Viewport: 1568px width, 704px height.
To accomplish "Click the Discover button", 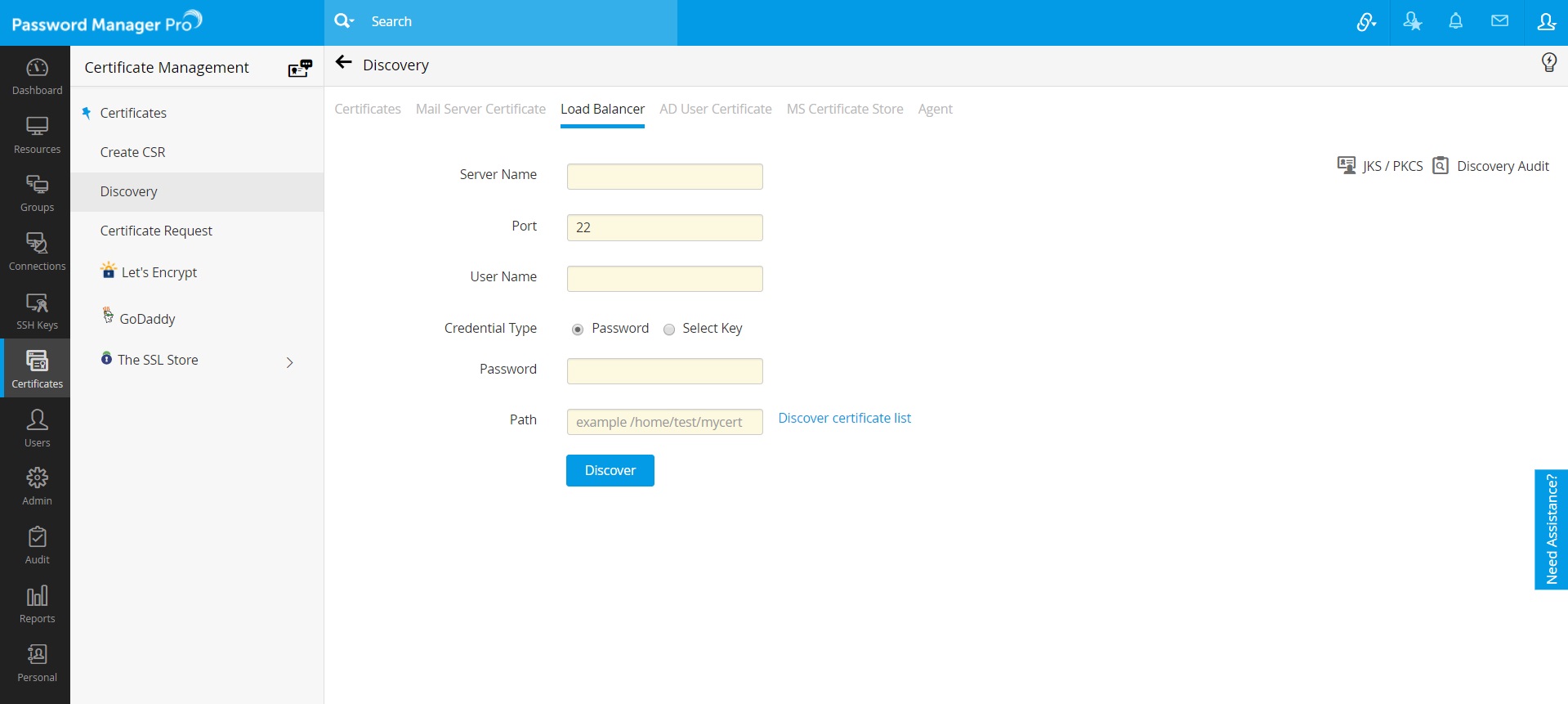I will tap(610, 470).
